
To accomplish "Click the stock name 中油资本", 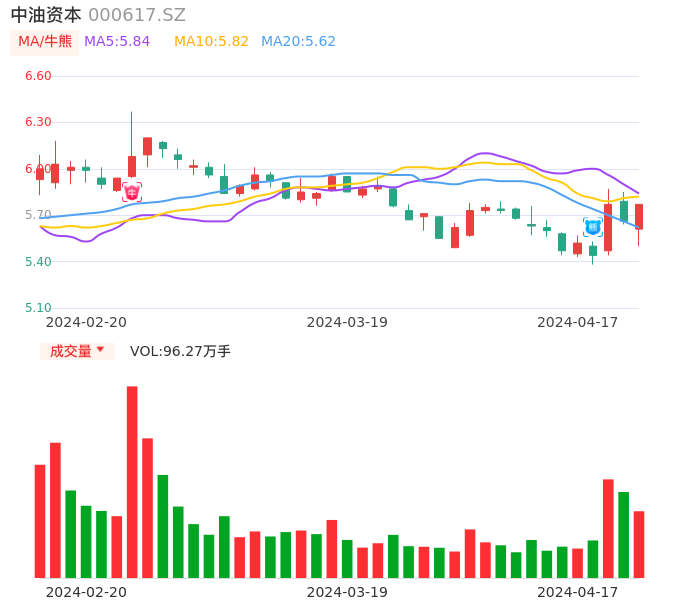I will point(46,15).
